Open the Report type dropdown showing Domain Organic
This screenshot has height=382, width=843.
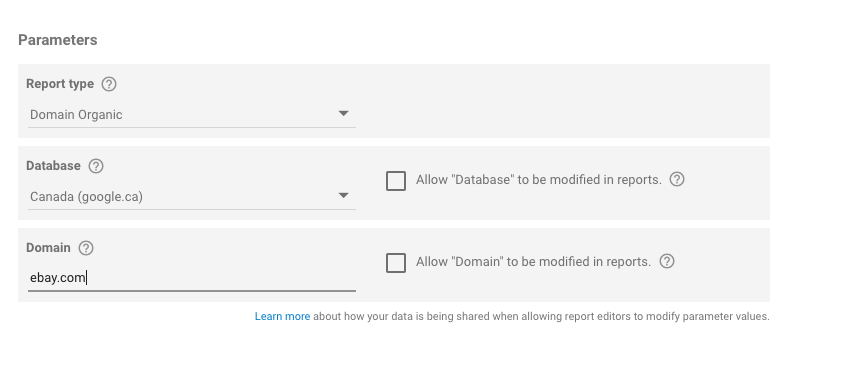191,114
